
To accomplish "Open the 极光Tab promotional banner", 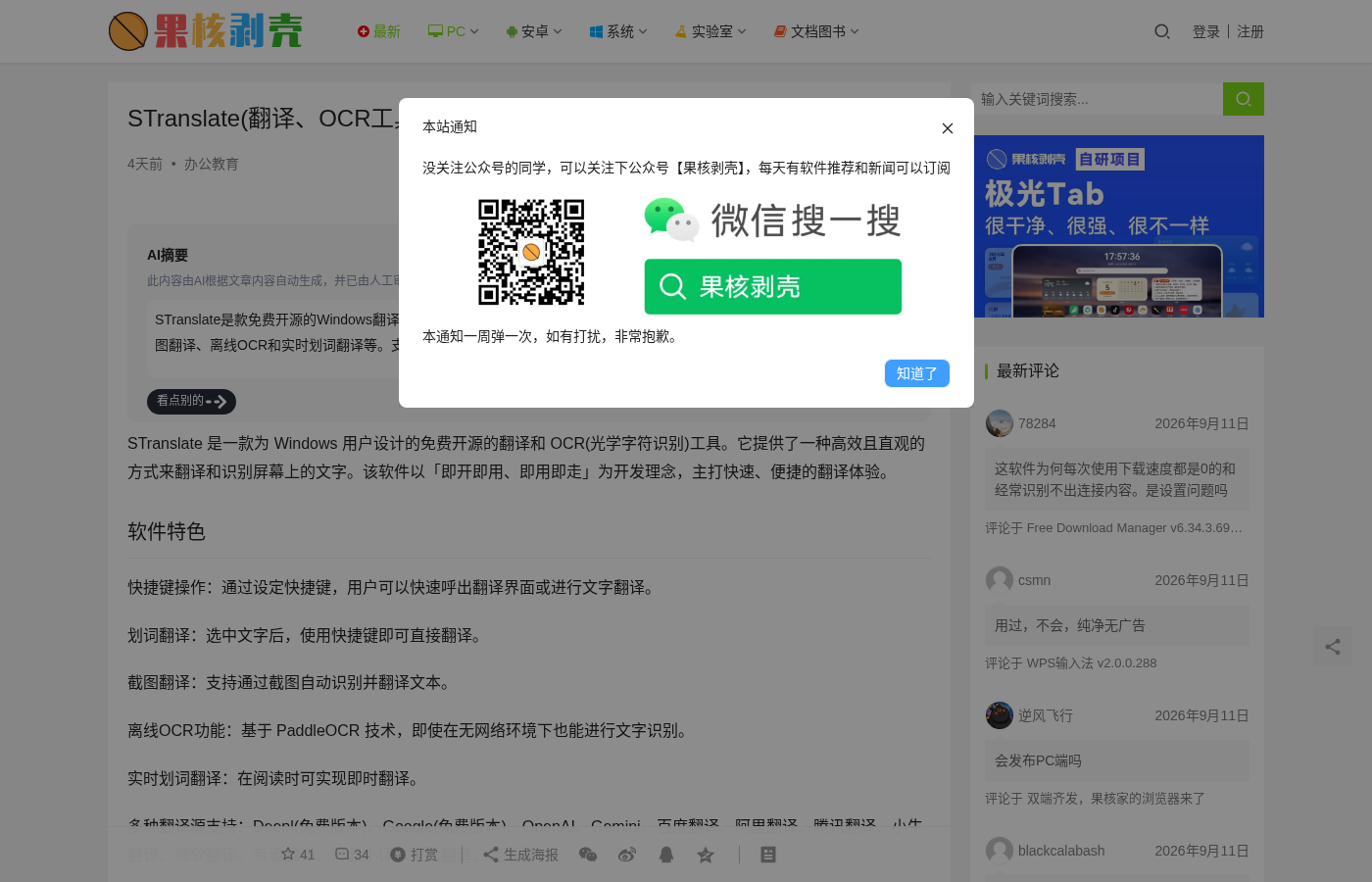I will point(1119,226).
